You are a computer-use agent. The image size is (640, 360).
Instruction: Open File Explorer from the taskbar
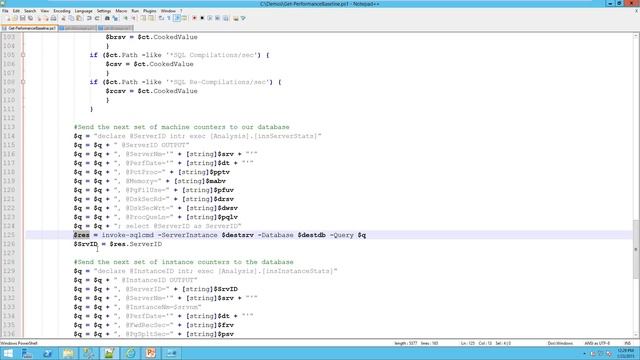pyautogui.click(x=68, y=353)
